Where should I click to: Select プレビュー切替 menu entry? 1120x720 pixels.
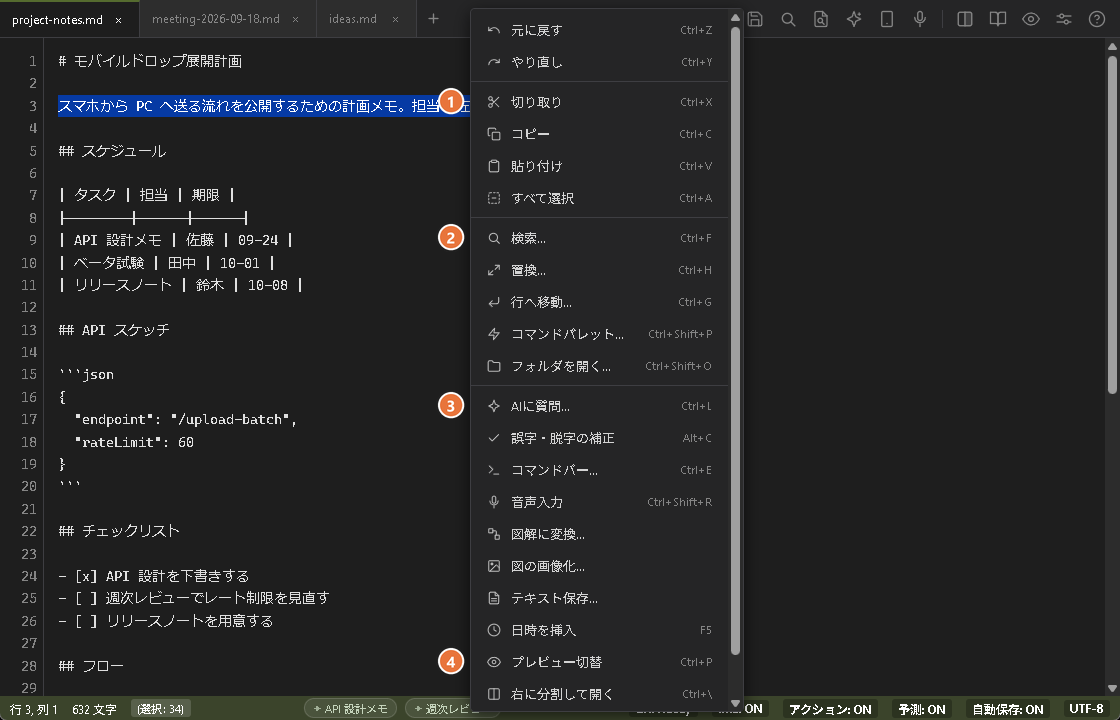(x=599, y=662)
